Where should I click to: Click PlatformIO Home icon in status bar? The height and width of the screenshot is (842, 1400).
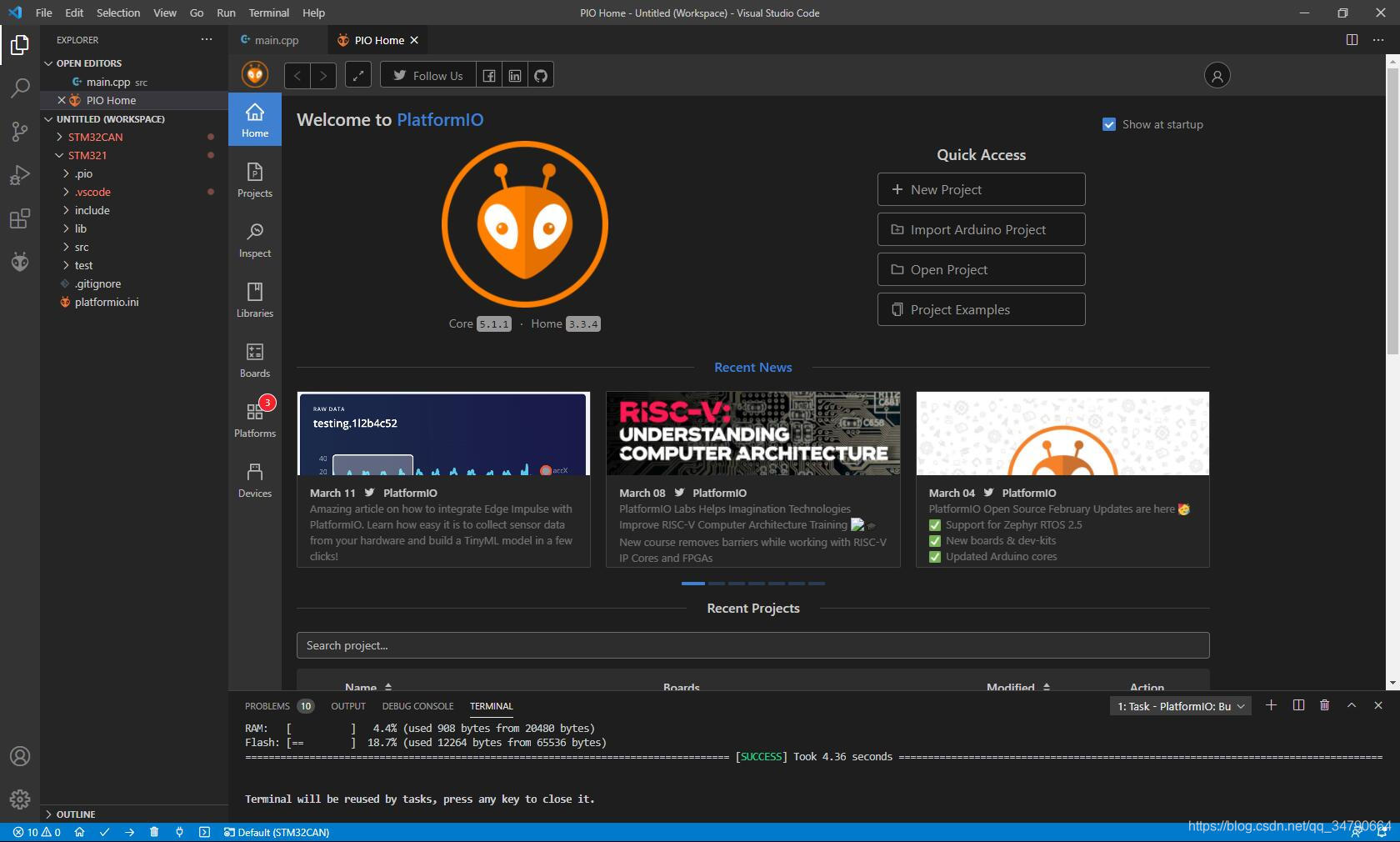point(79,832)
